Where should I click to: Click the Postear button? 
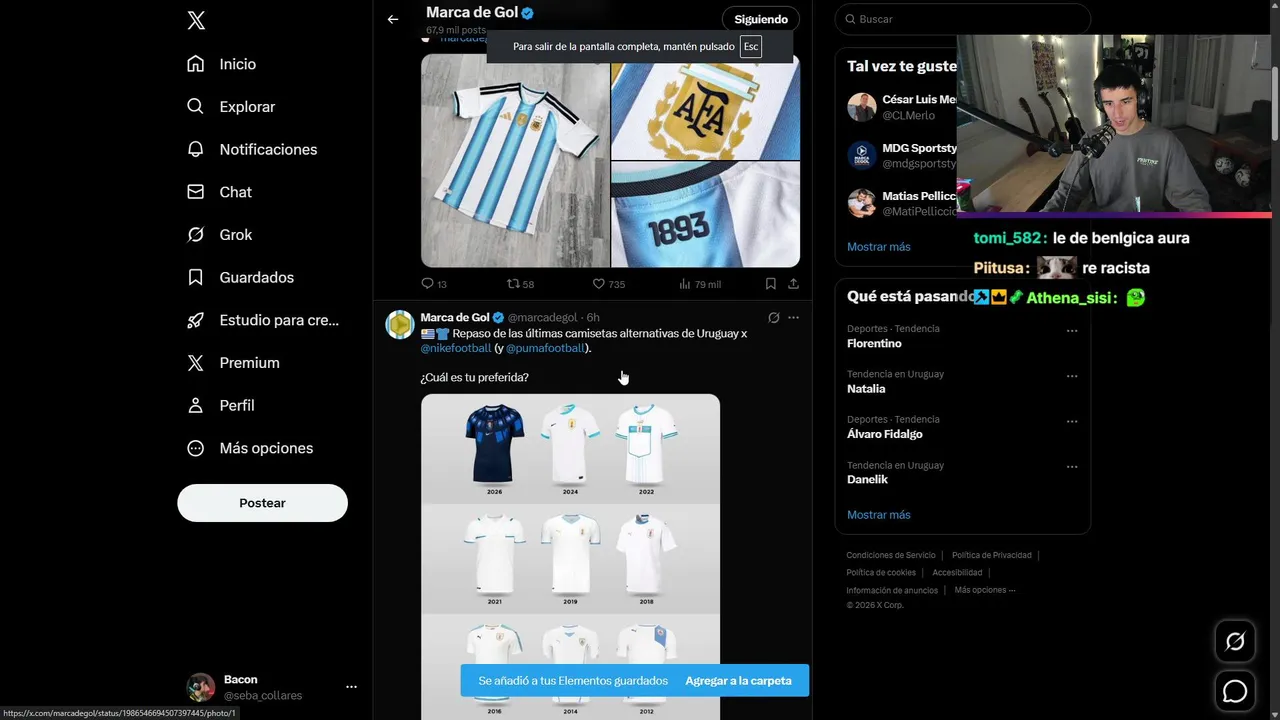[x=262, y=503]
